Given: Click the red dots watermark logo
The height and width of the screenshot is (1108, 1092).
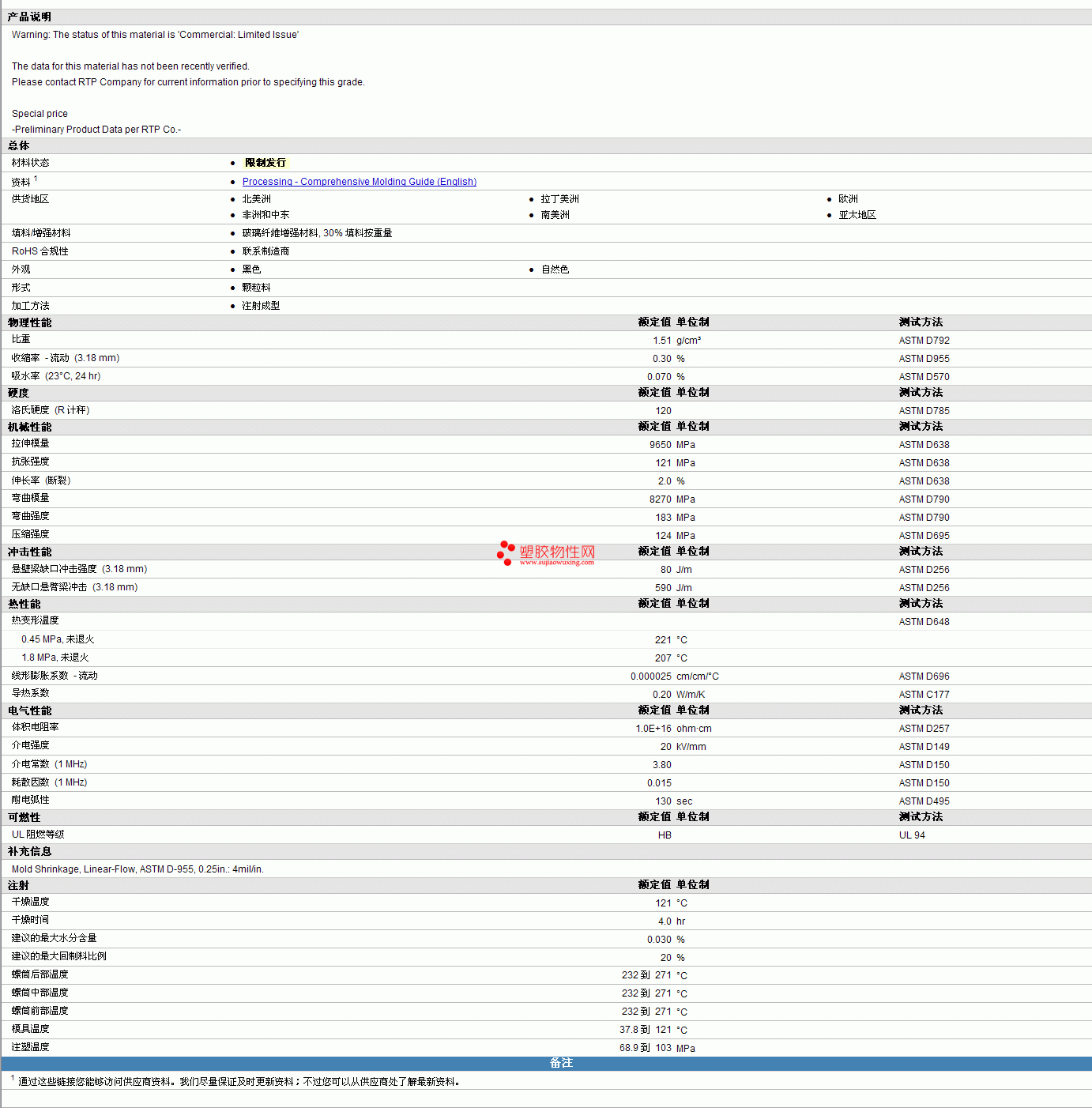Looking at the screenshot, I should click(x=506, y=552).
